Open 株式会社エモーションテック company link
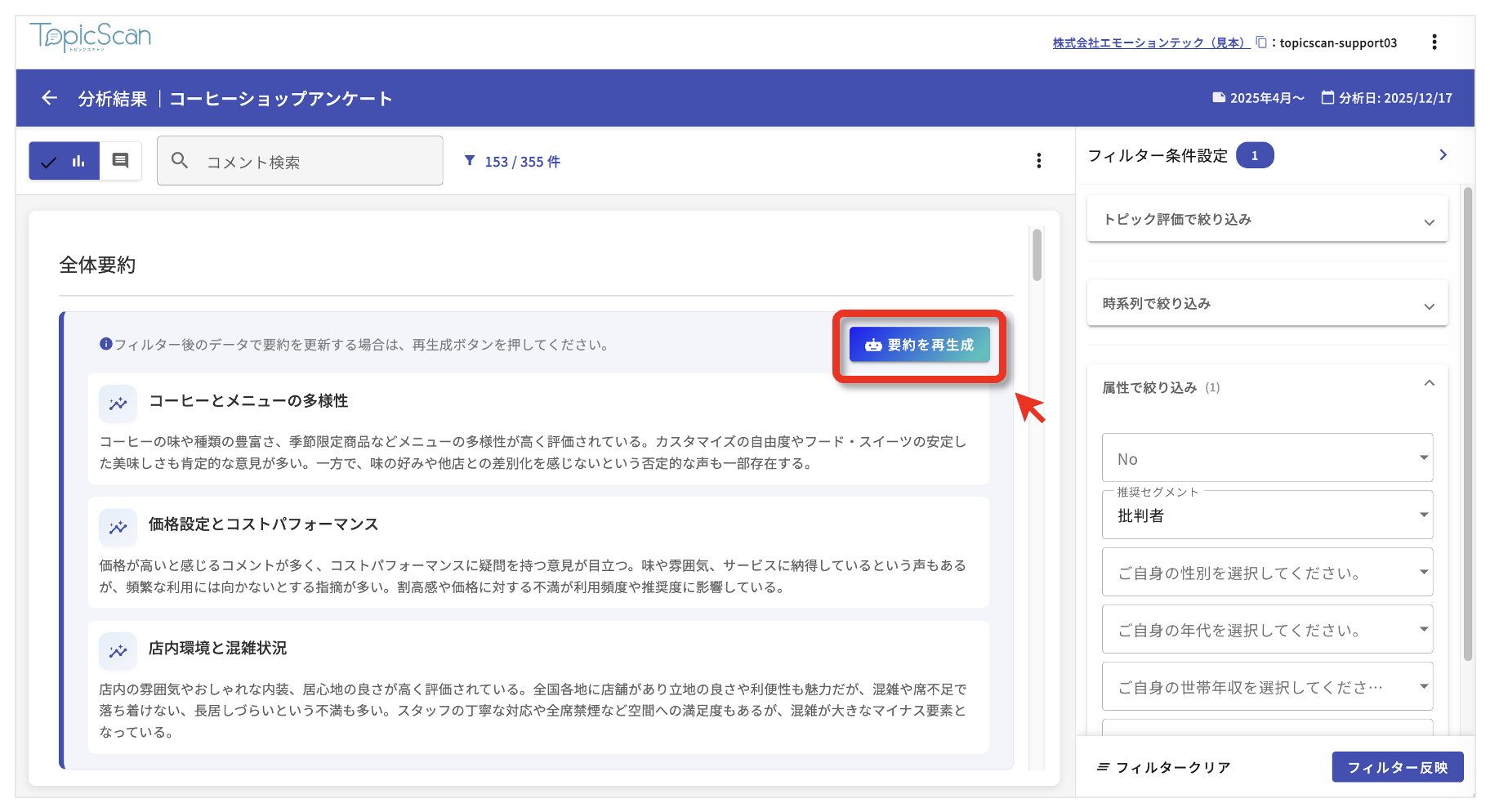The height and width of the screenshot is (812, 1490). (1149, 42)
